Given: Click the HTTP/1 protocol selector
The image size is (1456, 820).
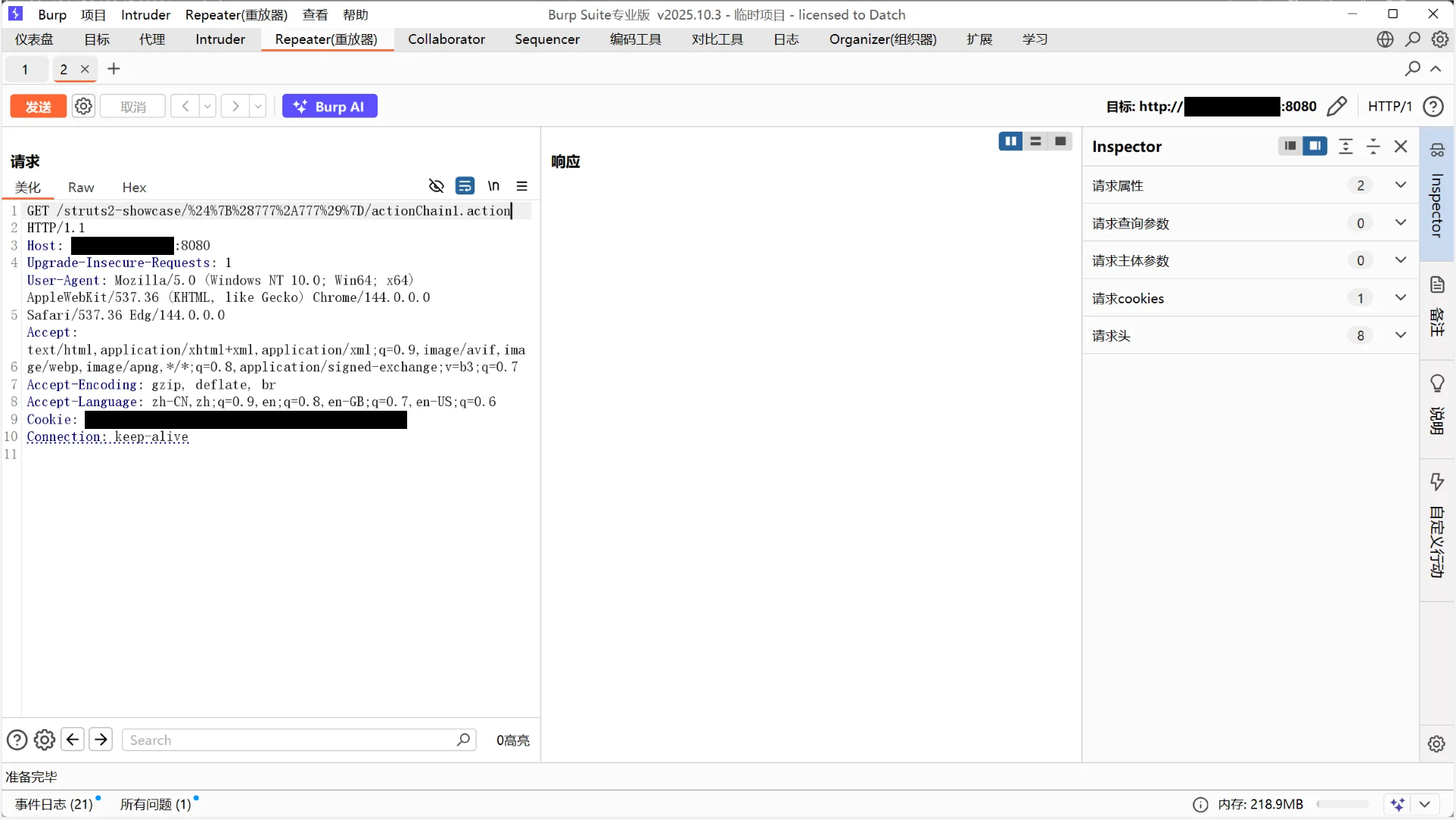Looking at the screenshot, I should (1390, 107).
